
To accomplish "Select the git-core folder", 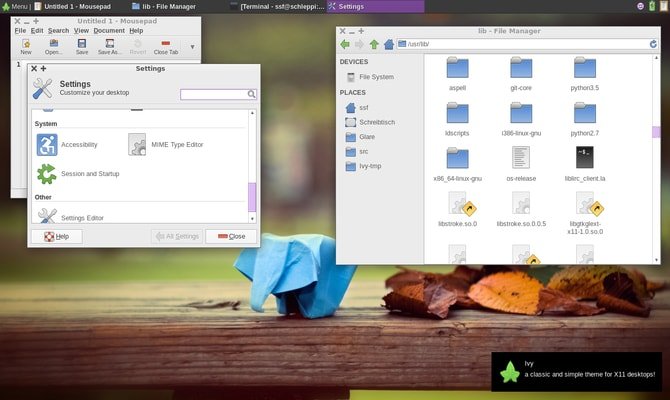I will (x=521, y=74).
